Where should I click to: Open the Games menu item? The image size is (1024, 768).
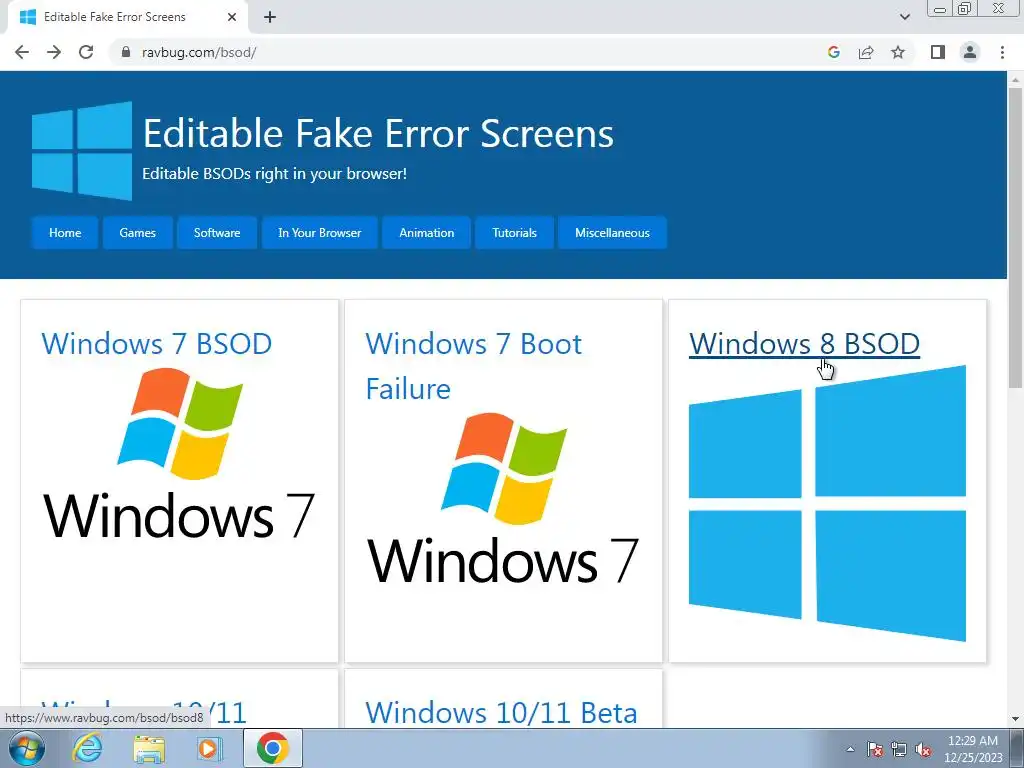[137, 232]
